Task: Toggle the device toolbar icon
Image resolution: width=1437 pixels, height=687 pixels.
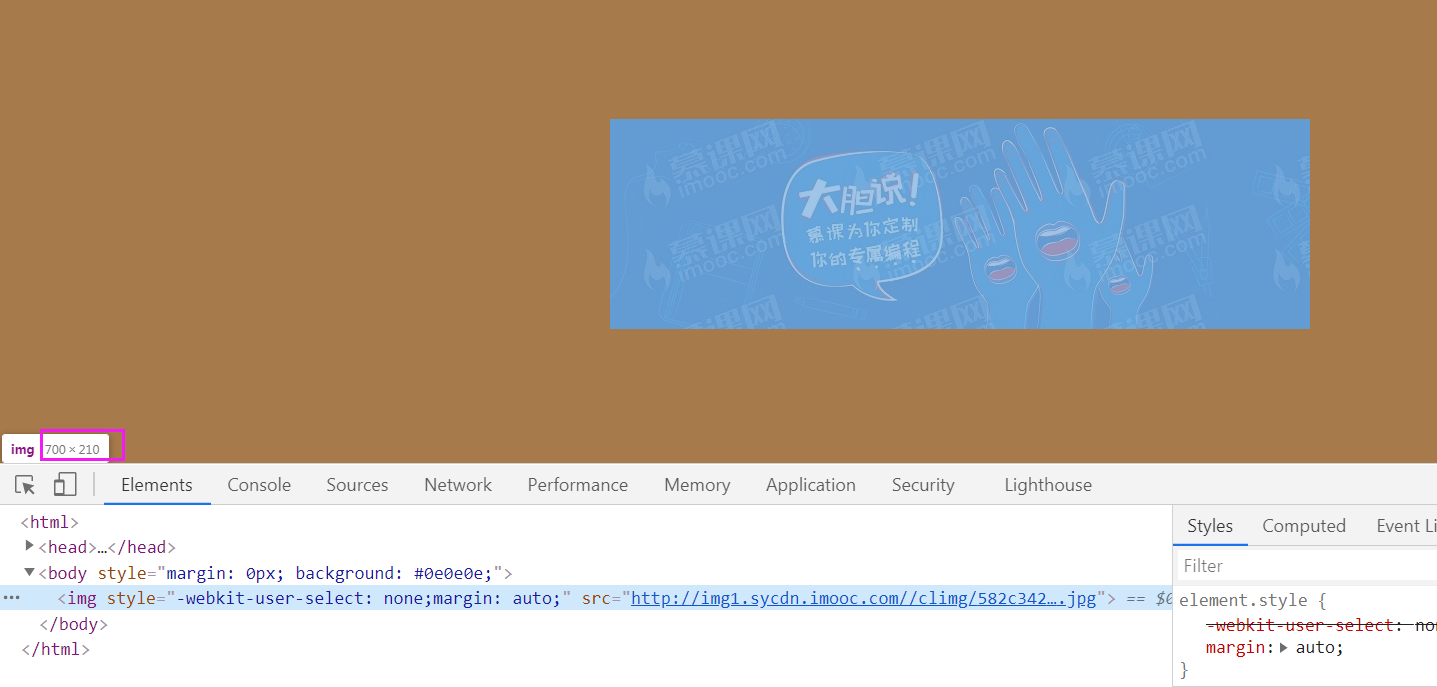Action: tap(65, 485)
